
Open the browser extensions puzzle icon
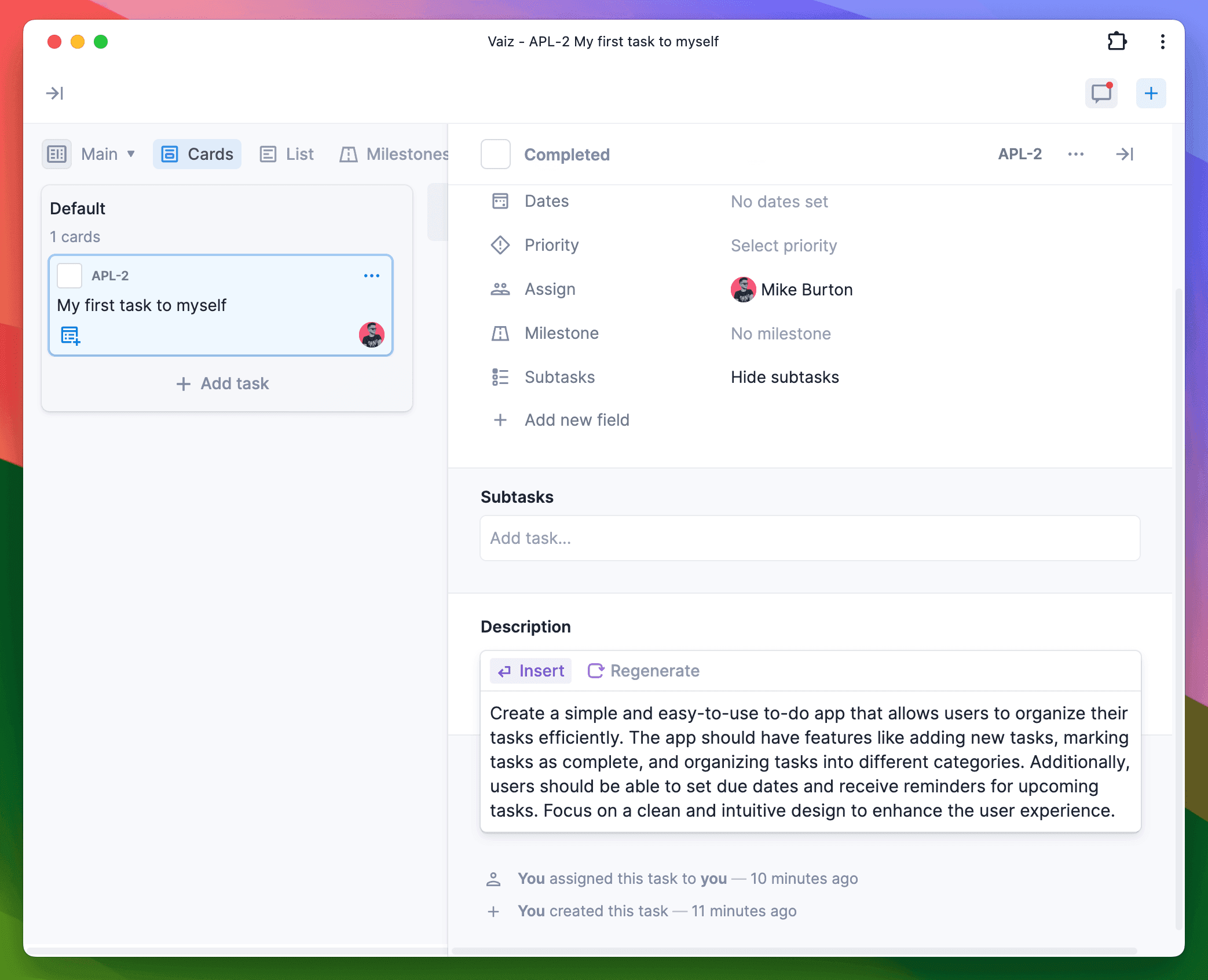click(x=1117, y=42)
